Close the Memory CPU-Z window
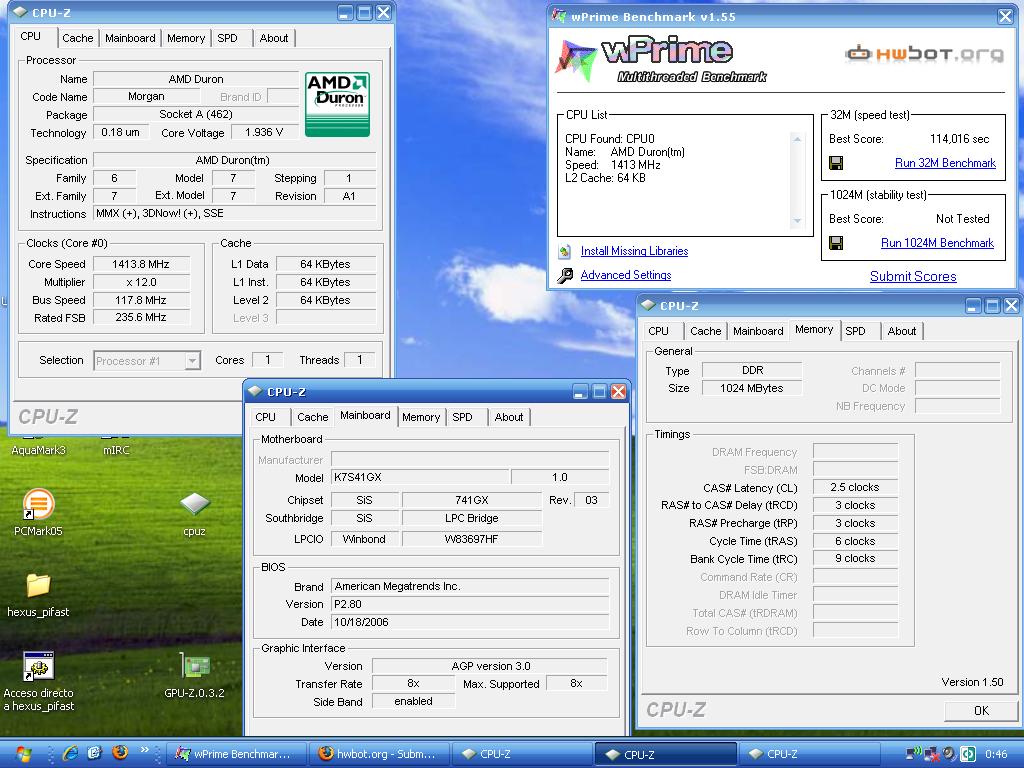This screenshot has width=1024, height=768. pos(1012,306)
